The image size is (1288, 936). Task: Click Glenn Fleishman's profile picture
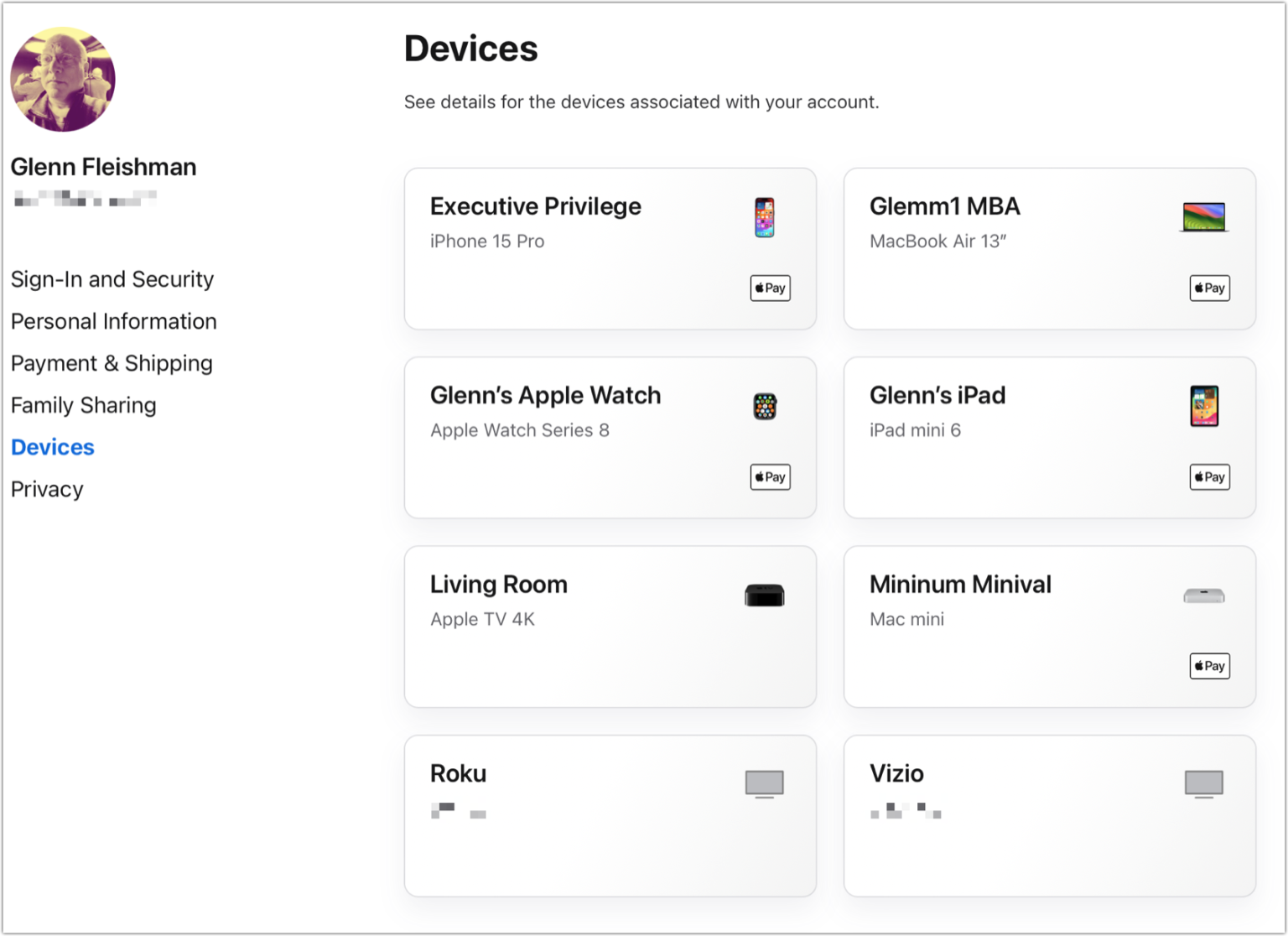click(x=62, y=79)
